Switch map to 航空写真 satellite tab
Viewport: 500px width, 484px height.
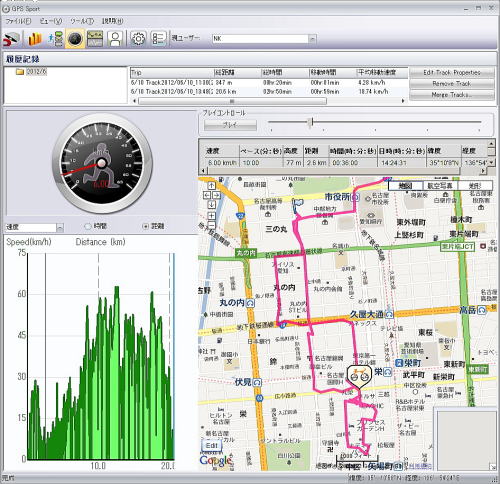pyautogui.click(x=440, y=186)
